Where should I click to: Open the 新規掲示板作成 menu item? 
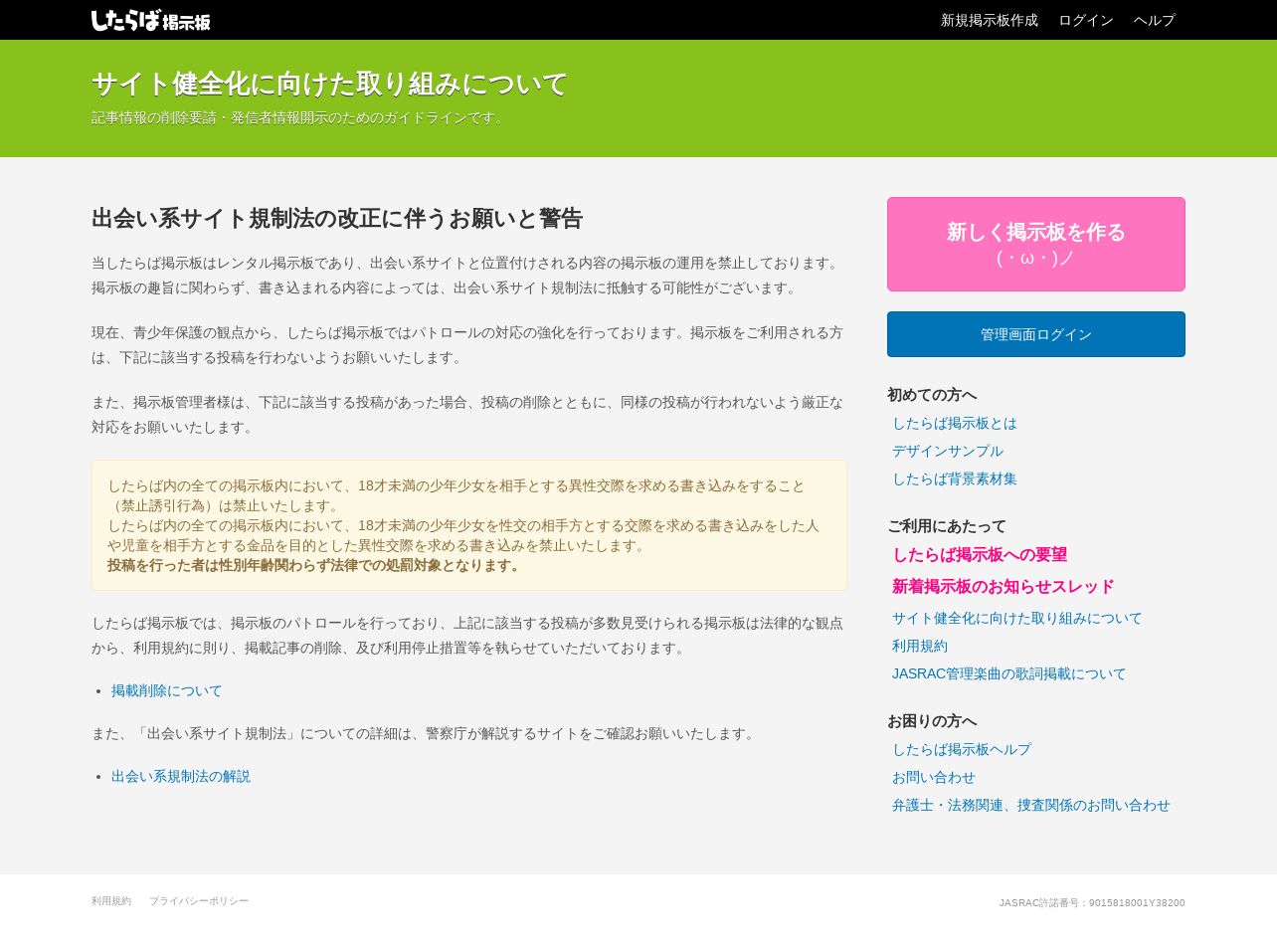coord(990,20)
